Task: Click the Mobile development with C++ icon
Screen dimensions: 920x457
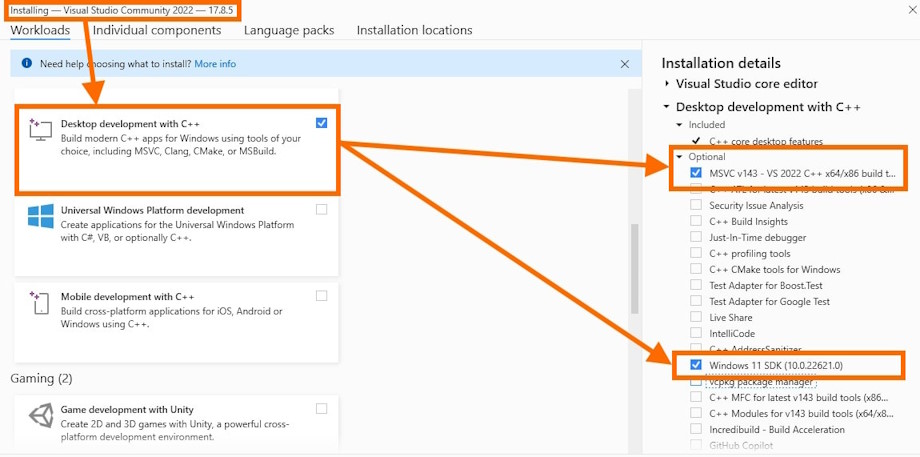Action: 40,302
